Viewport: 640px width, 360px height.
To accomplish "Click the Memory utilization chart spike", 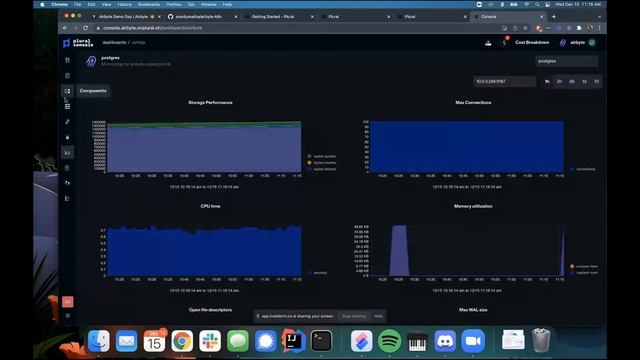I will 399,250.
